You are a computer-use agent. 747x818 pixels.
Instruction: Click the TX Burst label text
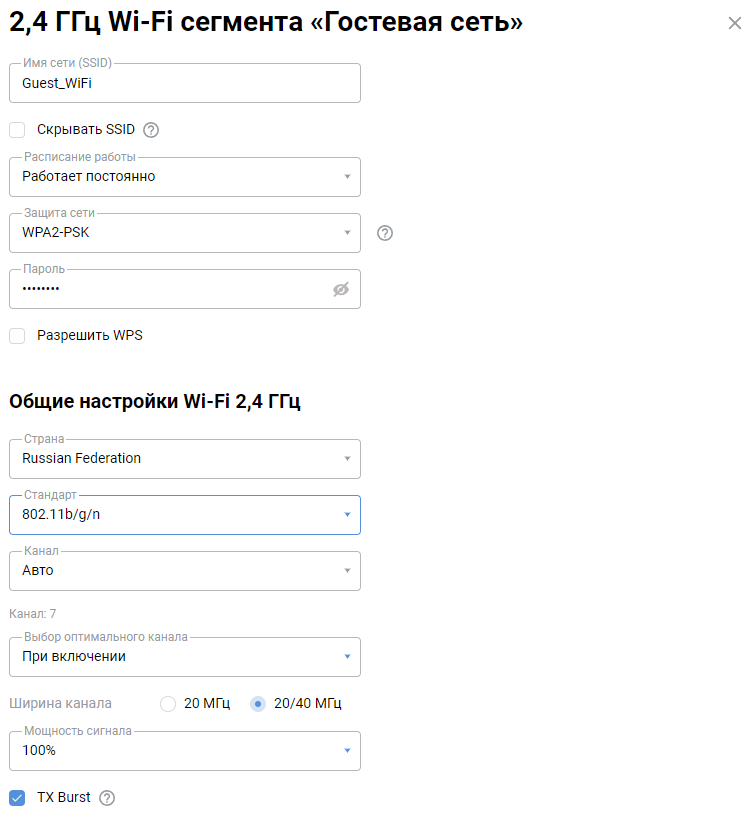pos(64,798)
